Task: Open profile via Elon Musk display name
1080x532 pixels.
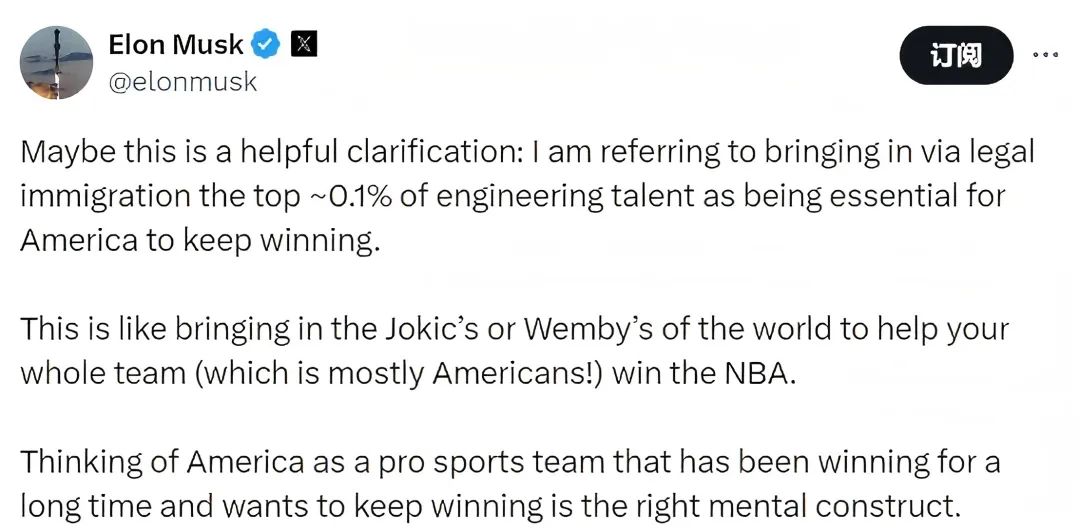Action: (176, 45)
